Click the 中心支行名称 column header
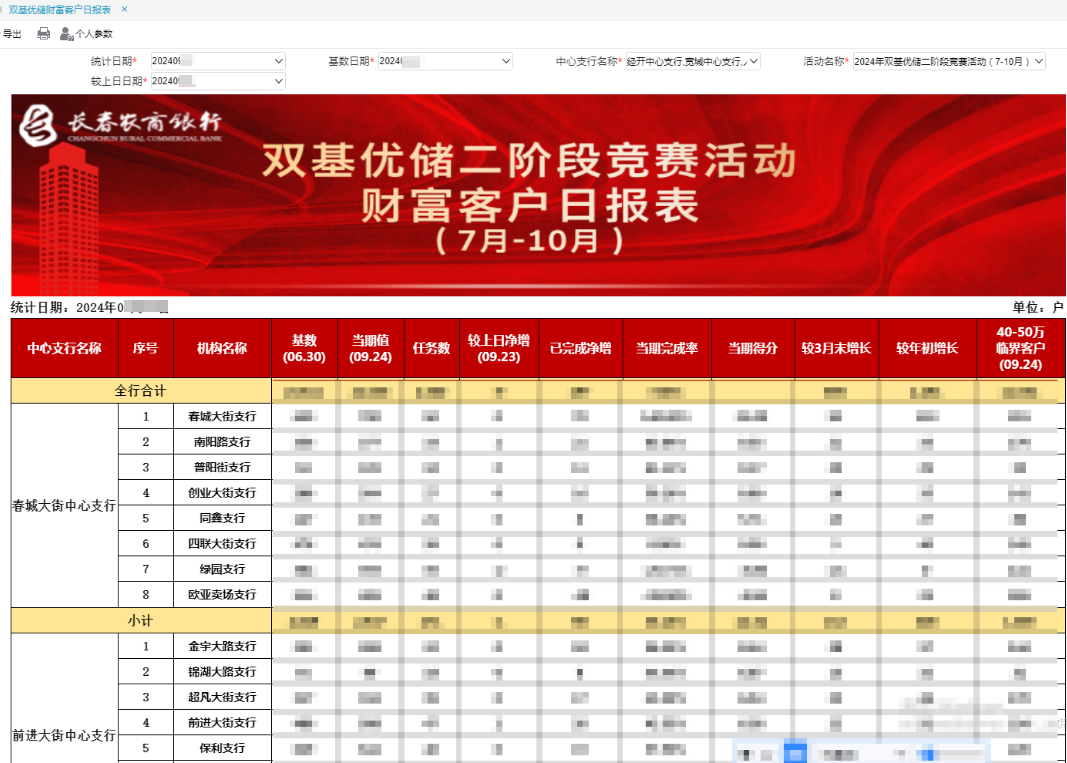The height and width of the screenshot is (763, 1067). tap(65, 348)
